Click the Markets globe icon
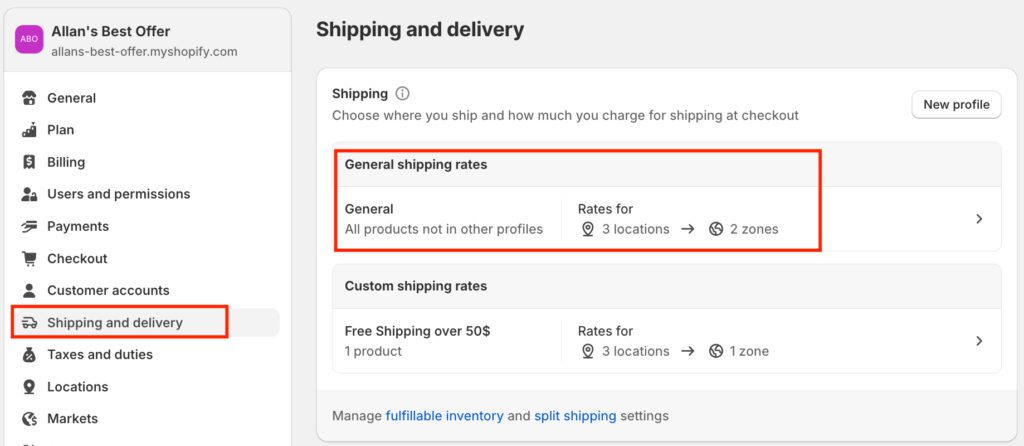The width and height of the screenshot is (1024, 446). pyautogui.click(x=29, y=418)
